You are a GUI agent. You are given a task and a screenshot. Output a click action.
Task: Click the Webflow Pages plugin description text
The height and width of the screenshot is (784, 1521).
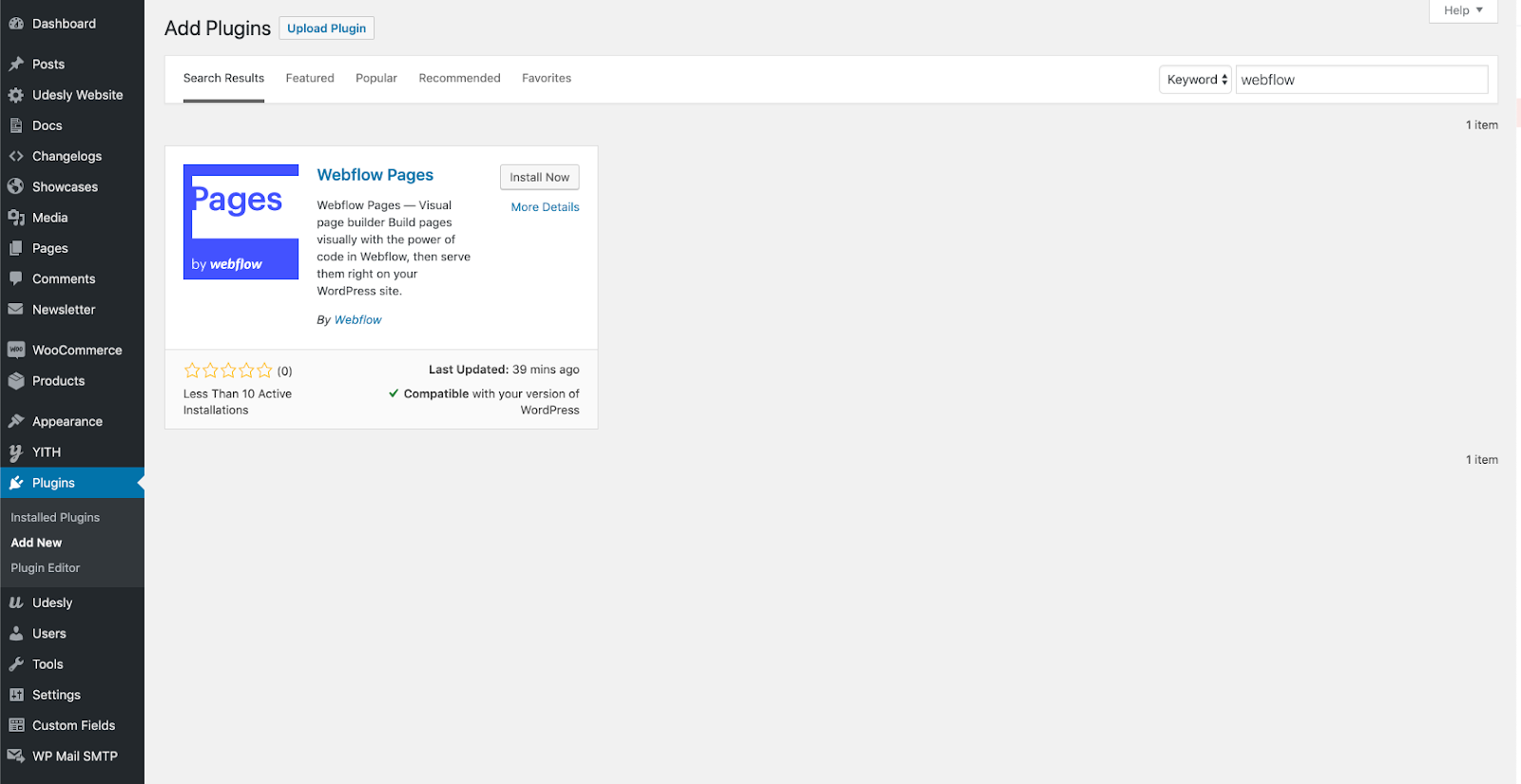tap(394, 248)
